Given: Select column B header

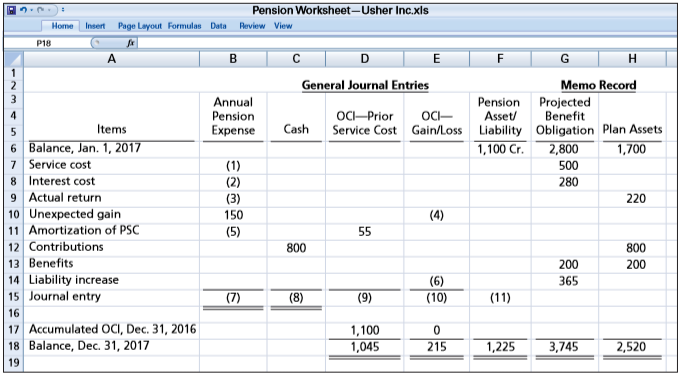Looking at the screenshot, I should pos(233,59).
